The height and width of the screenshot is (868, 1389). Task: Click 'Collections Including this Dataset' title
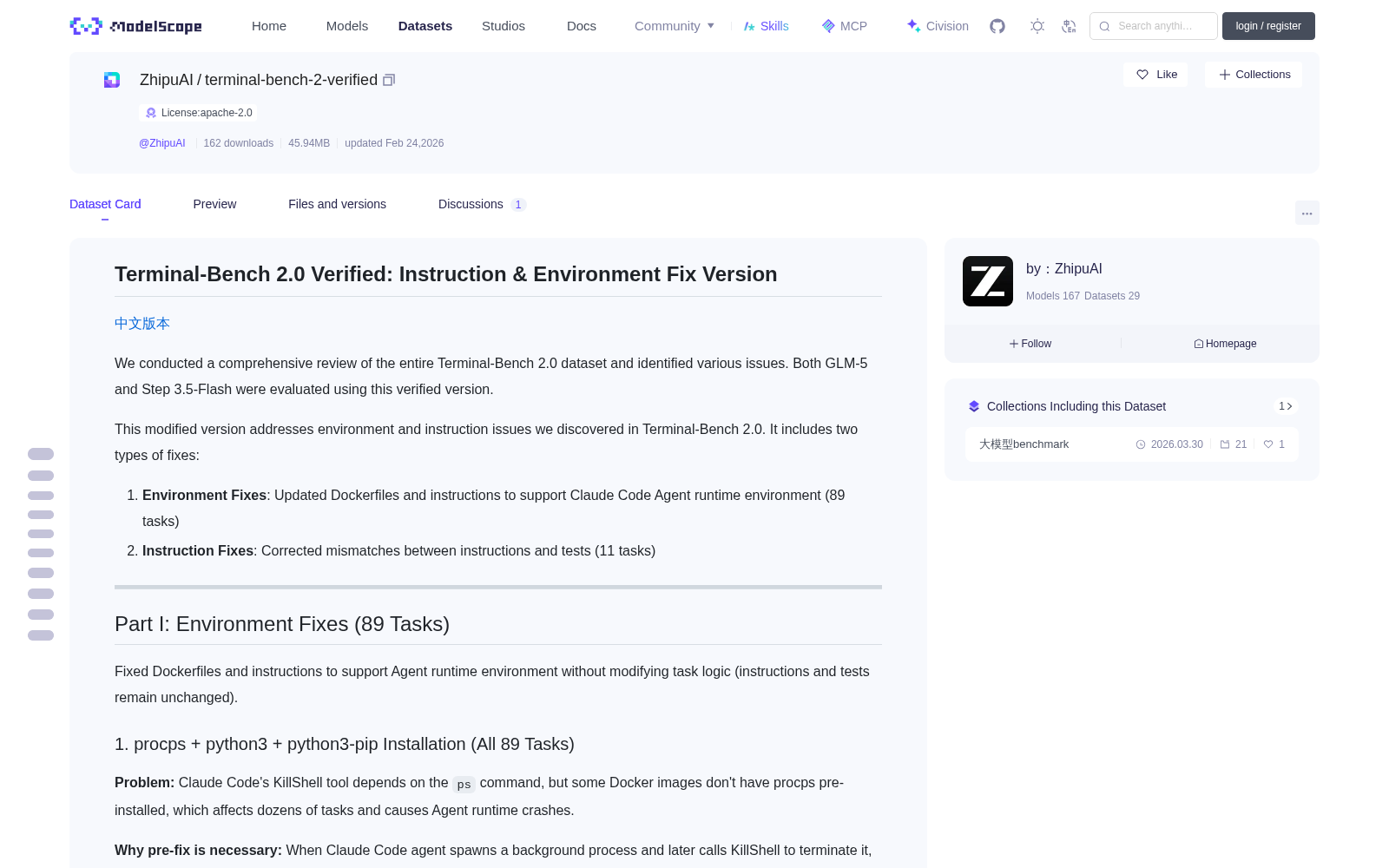1076,406
